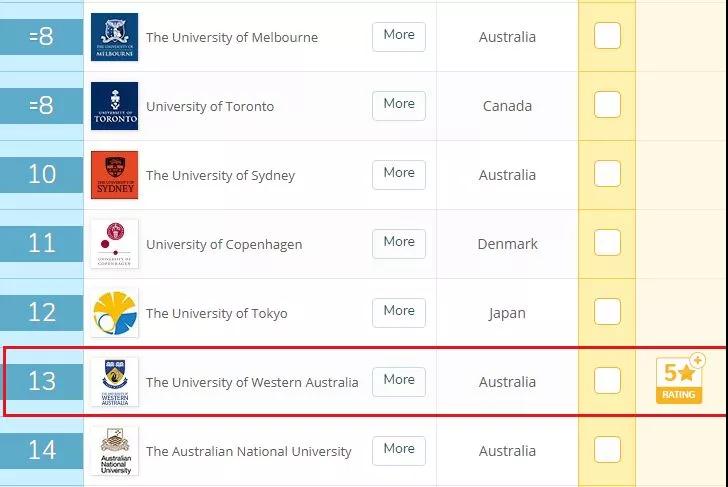Open The University of Western Australia link
Screen dimensions: 728x487
pos(252,382)
